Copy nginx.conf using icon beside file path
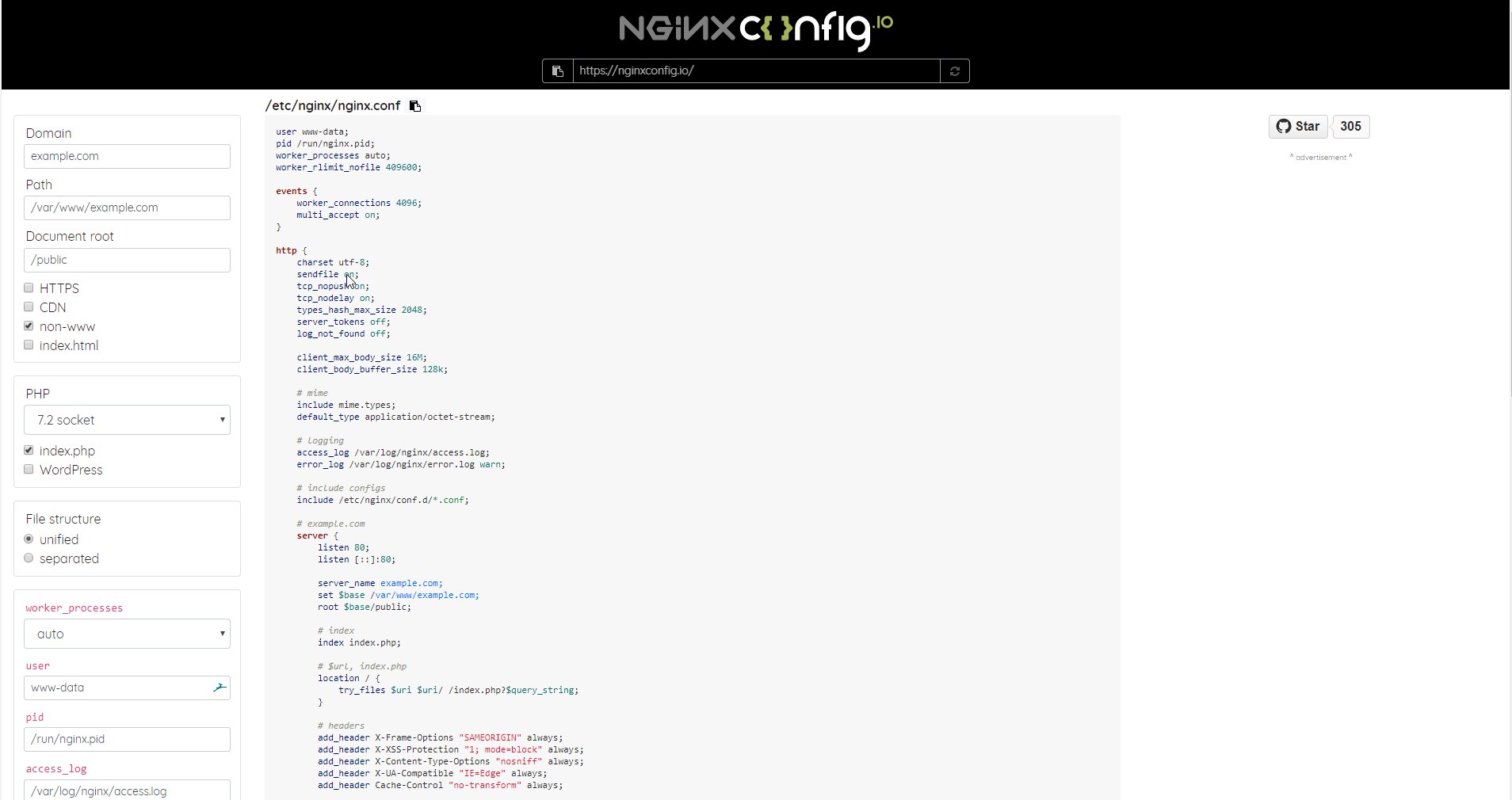Image resolution: width=1512 pixels, height=800 pixels. click(x=415, y=106)
